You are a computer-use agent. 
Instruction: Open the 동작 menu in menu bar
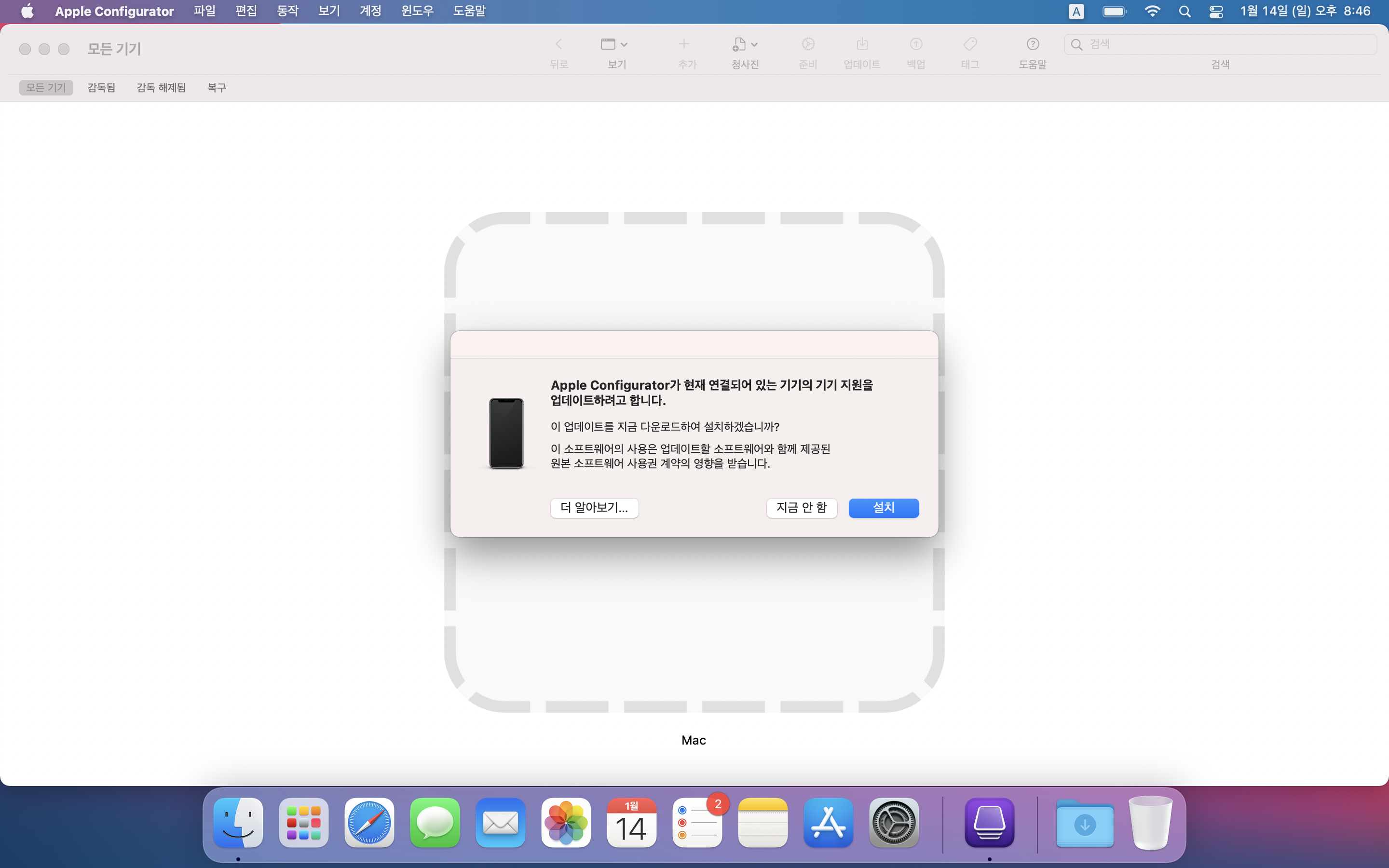tap(287, 11)
